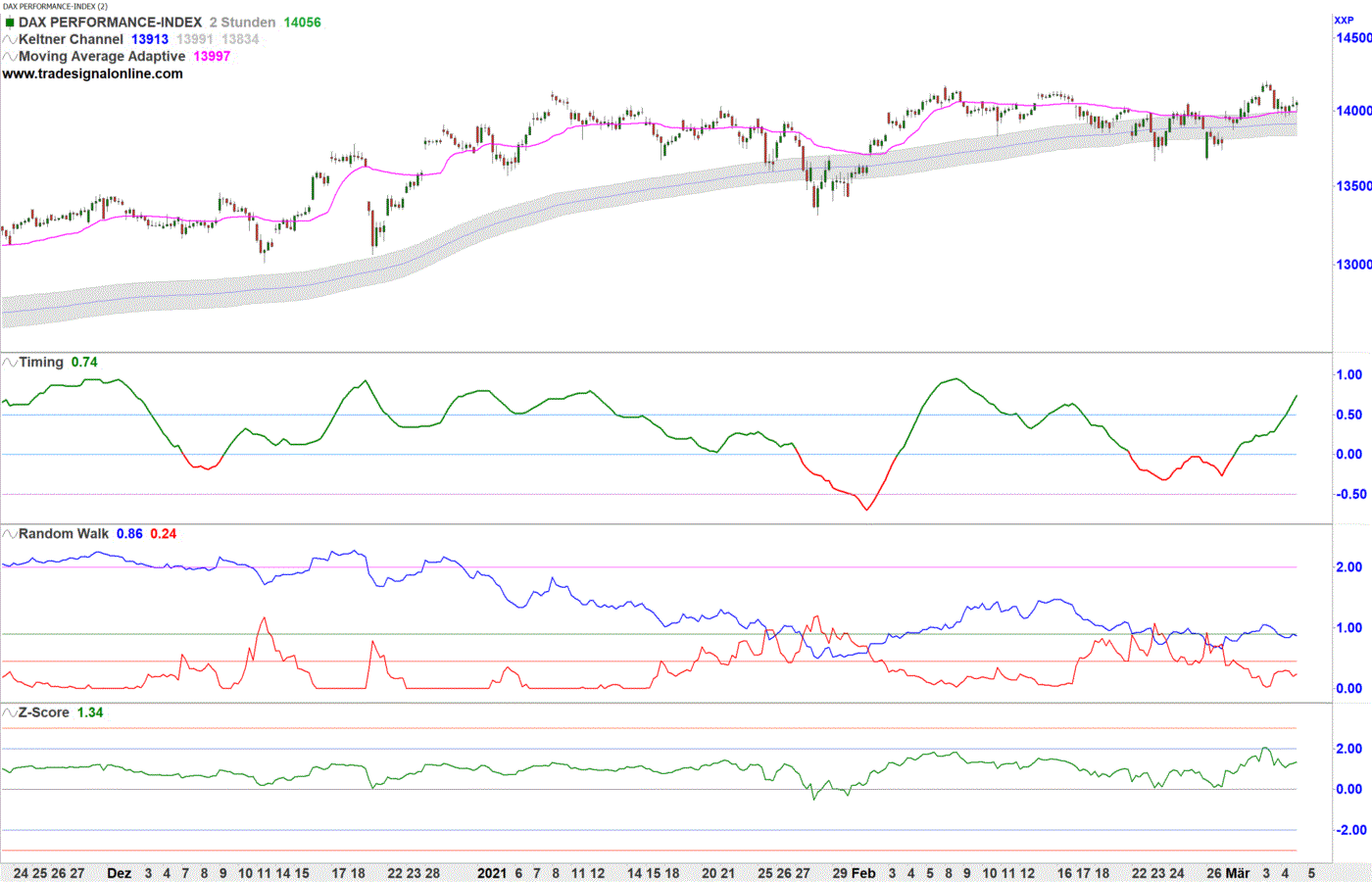Select the DAX PERFORMANCE-INDEX (2) window title

coord(55,6)
